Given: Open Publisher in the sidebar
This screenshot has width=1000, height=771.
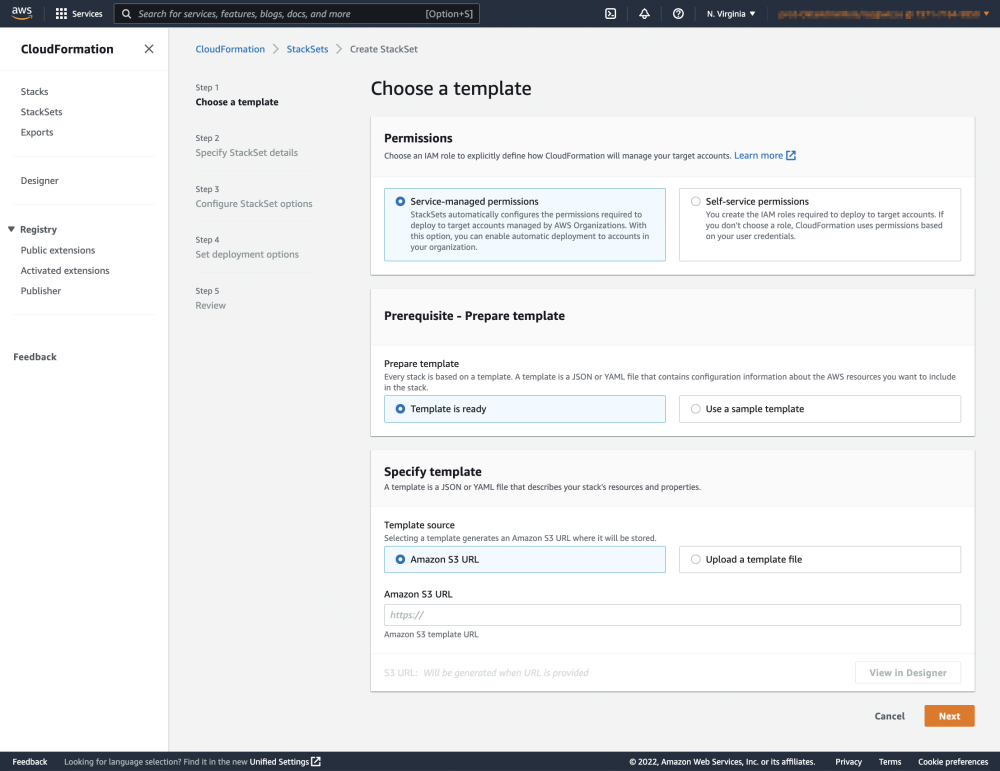Looking at the screenshot, I should pyautogui.click(x=41, y=291).
